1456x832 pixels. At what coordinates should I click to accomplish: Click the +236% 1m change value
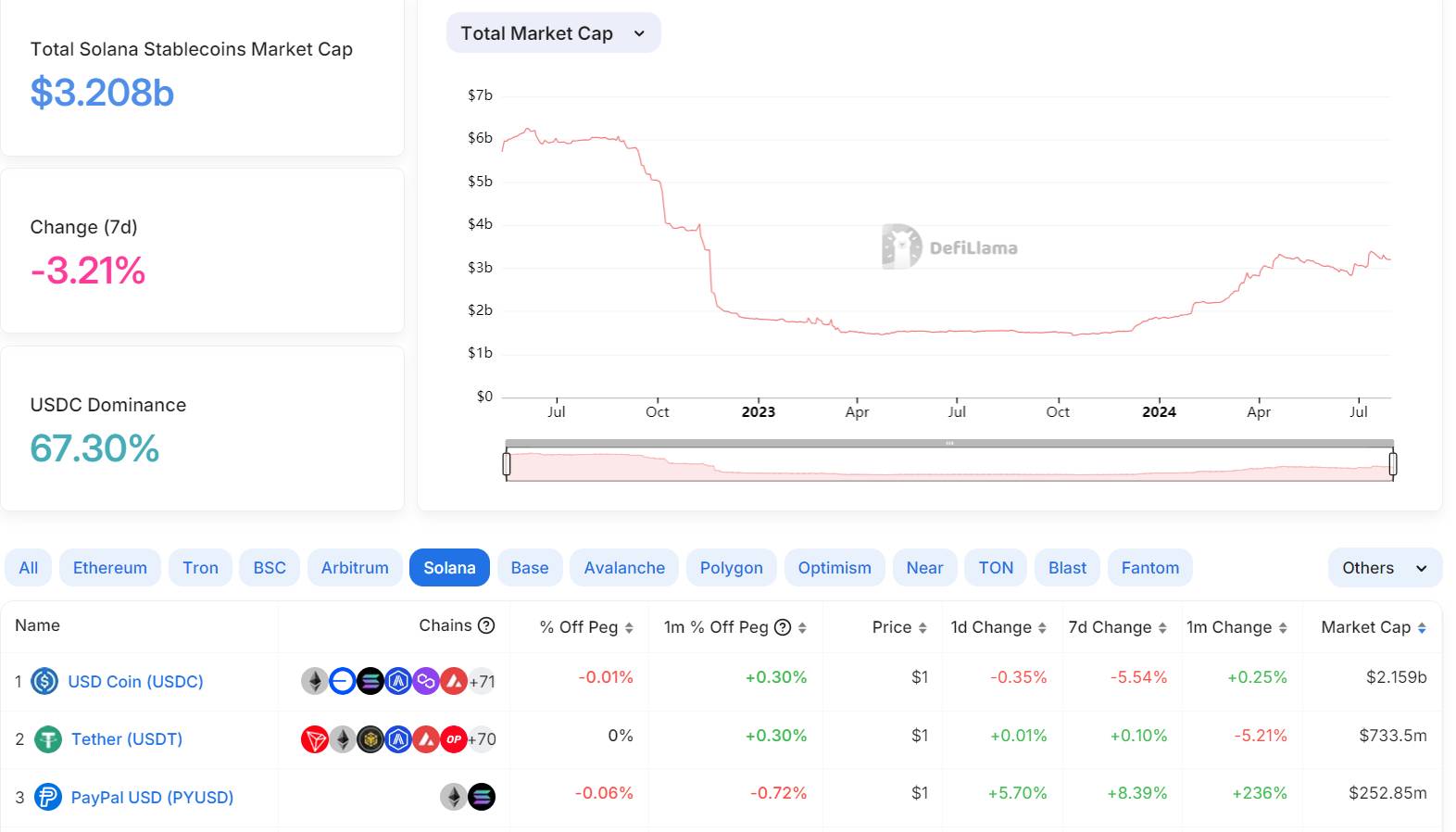tap(1260, 793)
